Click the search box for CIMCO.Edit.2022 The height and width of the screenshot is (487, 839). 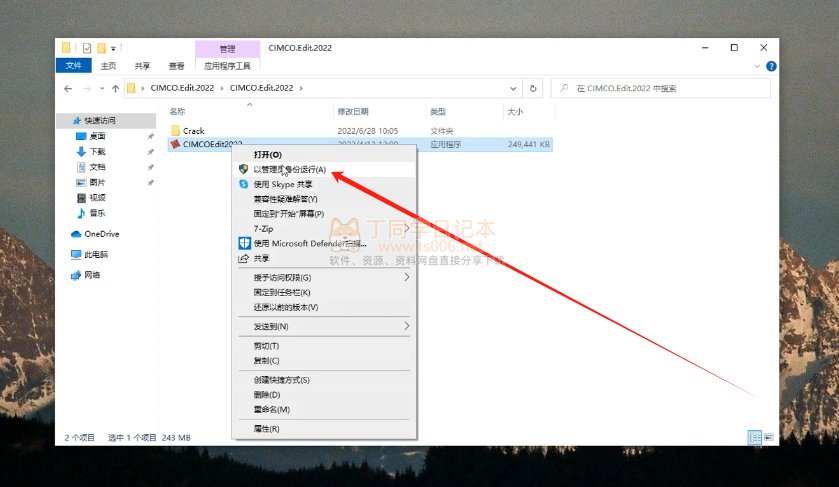pyautogui.click(x=661, y=88)
